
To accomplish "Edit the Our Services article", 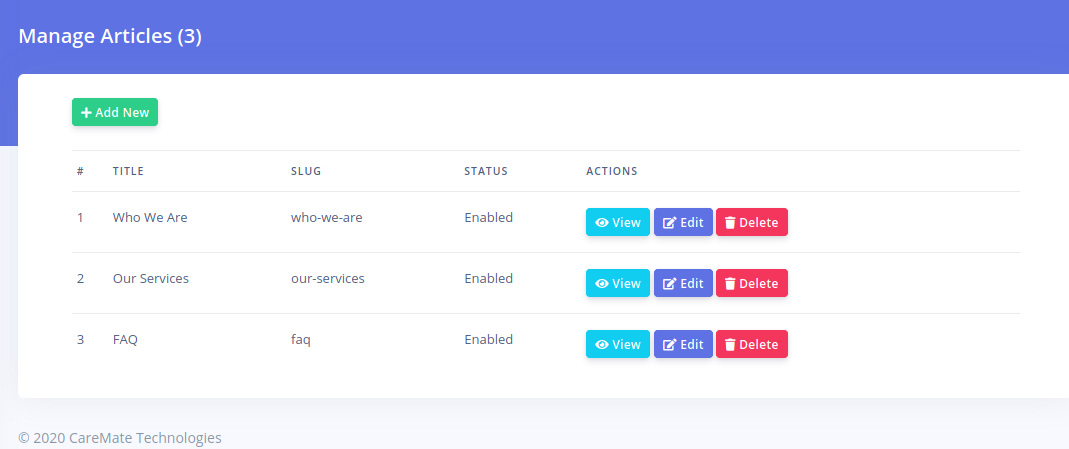I will (x=683, y=283).
